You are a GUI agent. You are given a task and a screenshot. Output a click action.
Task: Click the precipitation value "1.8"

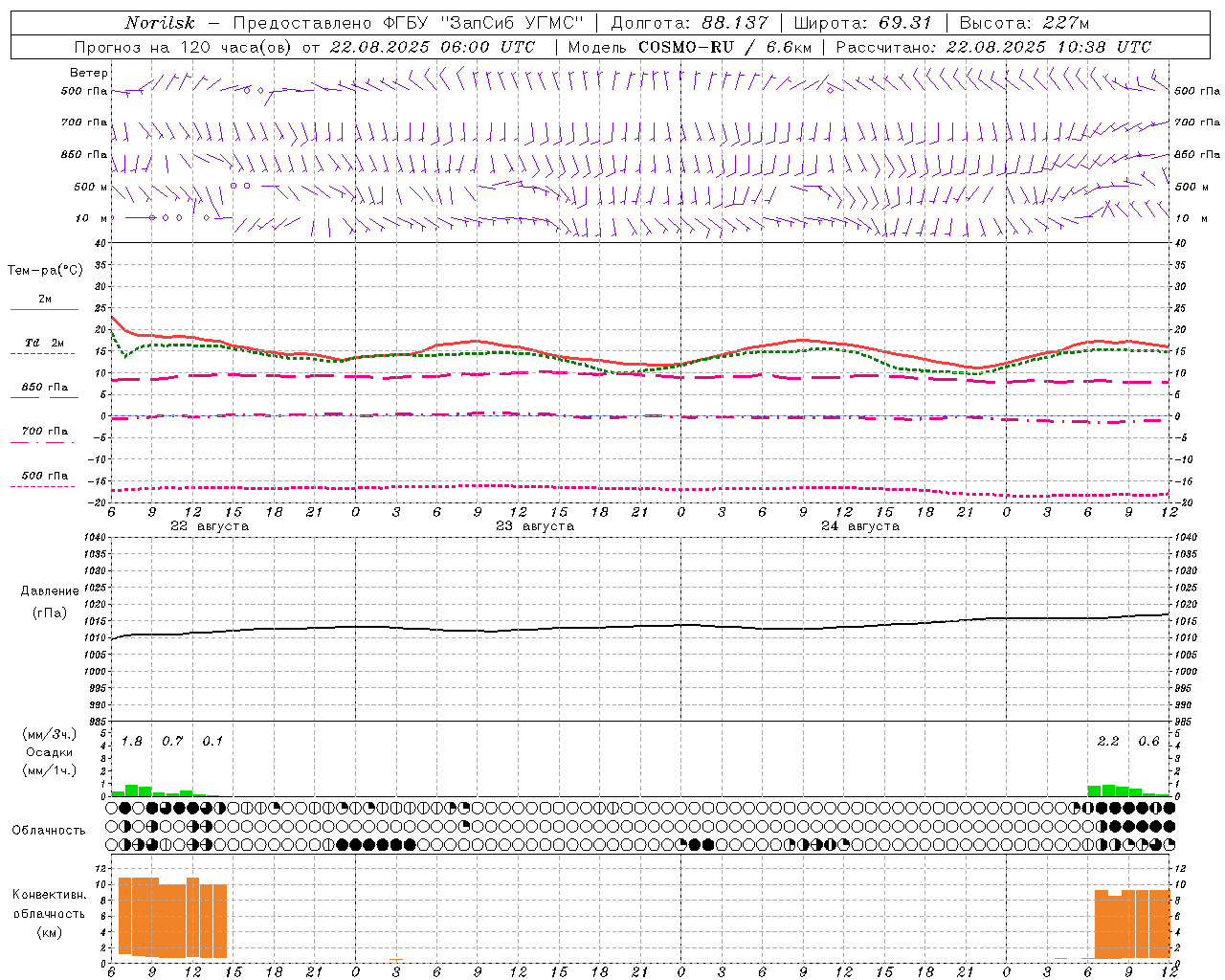pos(132,742)
